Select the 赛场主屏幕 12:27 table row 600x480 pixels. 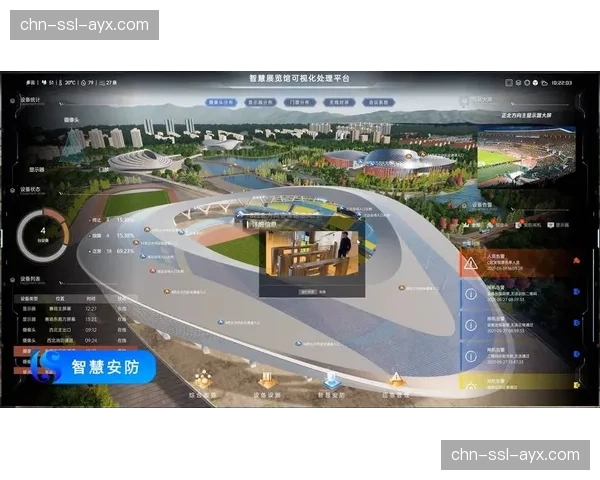75,309
